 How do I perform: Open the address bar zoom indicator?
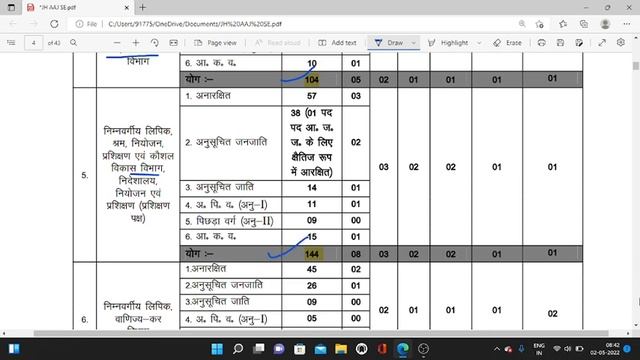tap(522, 24)
